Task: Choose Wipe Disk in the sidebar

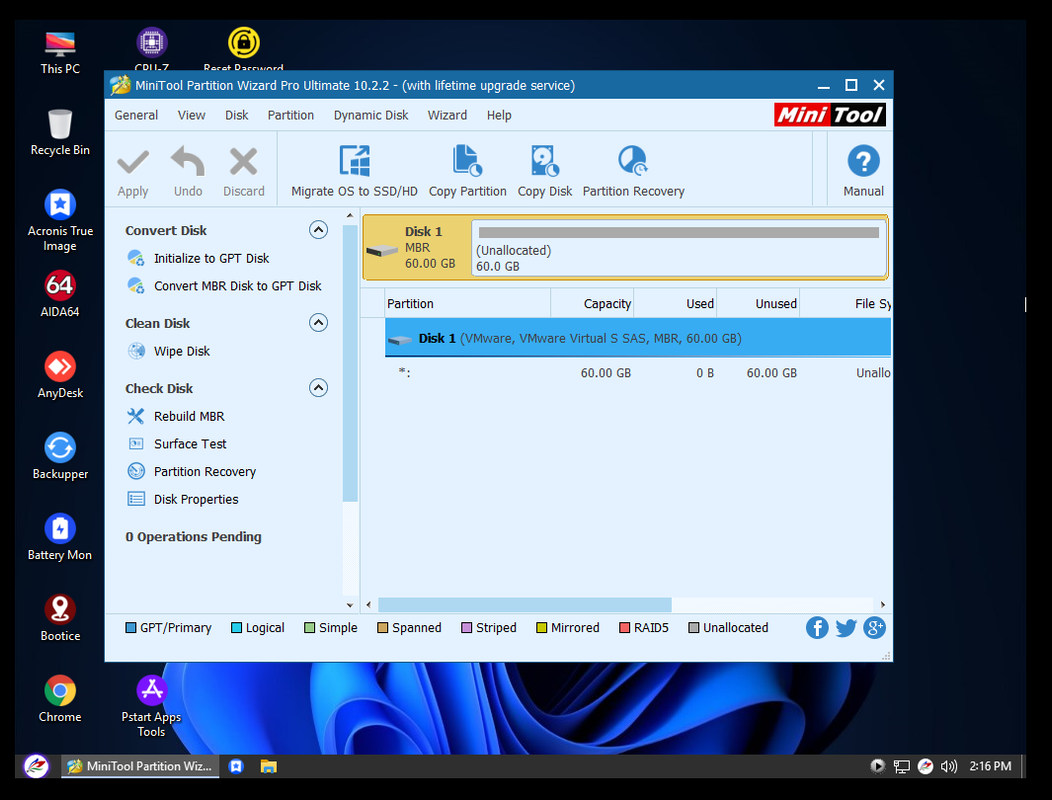Action: (x=182, y=351)
